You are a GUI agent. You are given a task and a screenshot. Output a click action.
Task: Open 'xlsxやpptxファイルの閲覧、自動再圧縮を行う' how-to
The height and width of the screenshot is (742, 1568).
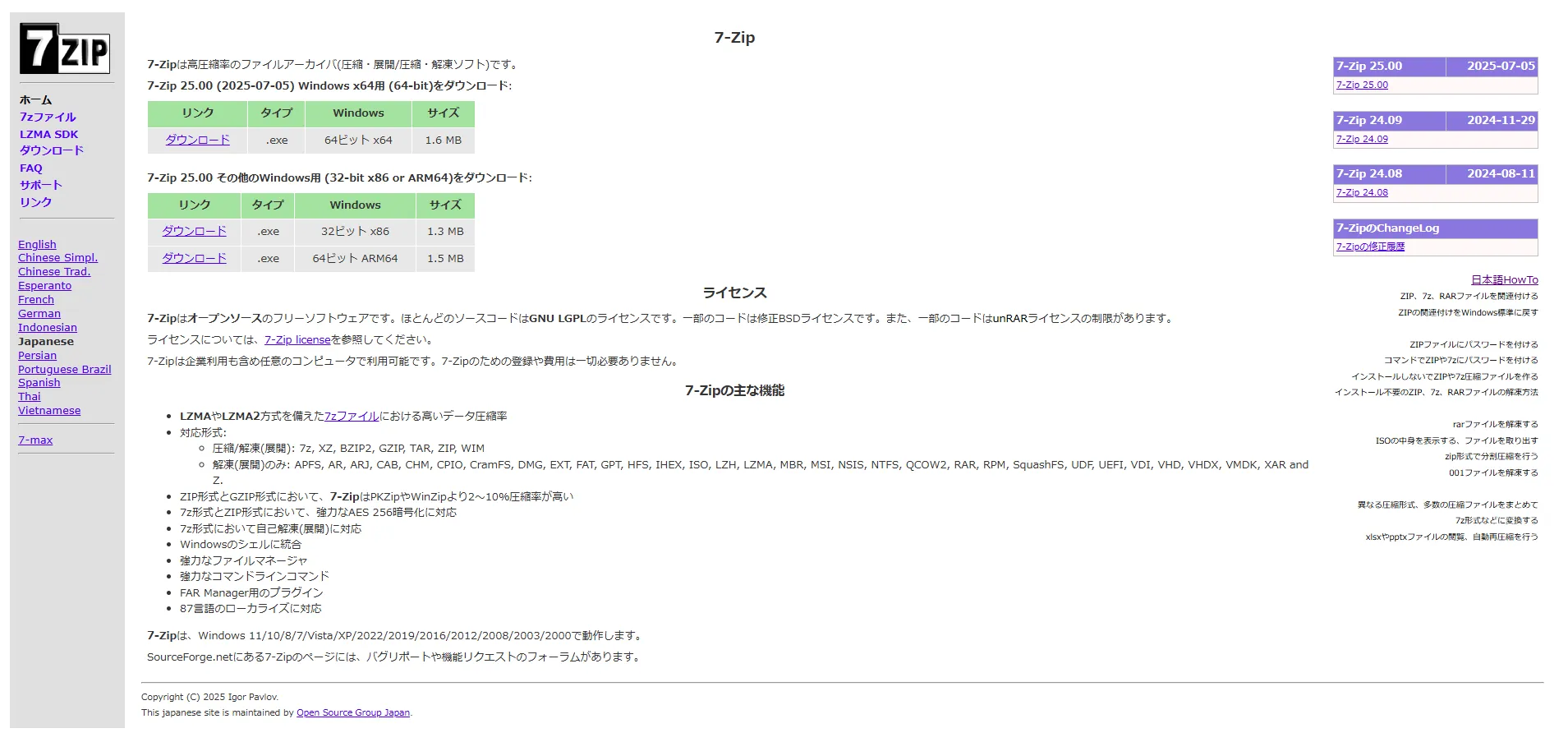tap(1451, 537)
